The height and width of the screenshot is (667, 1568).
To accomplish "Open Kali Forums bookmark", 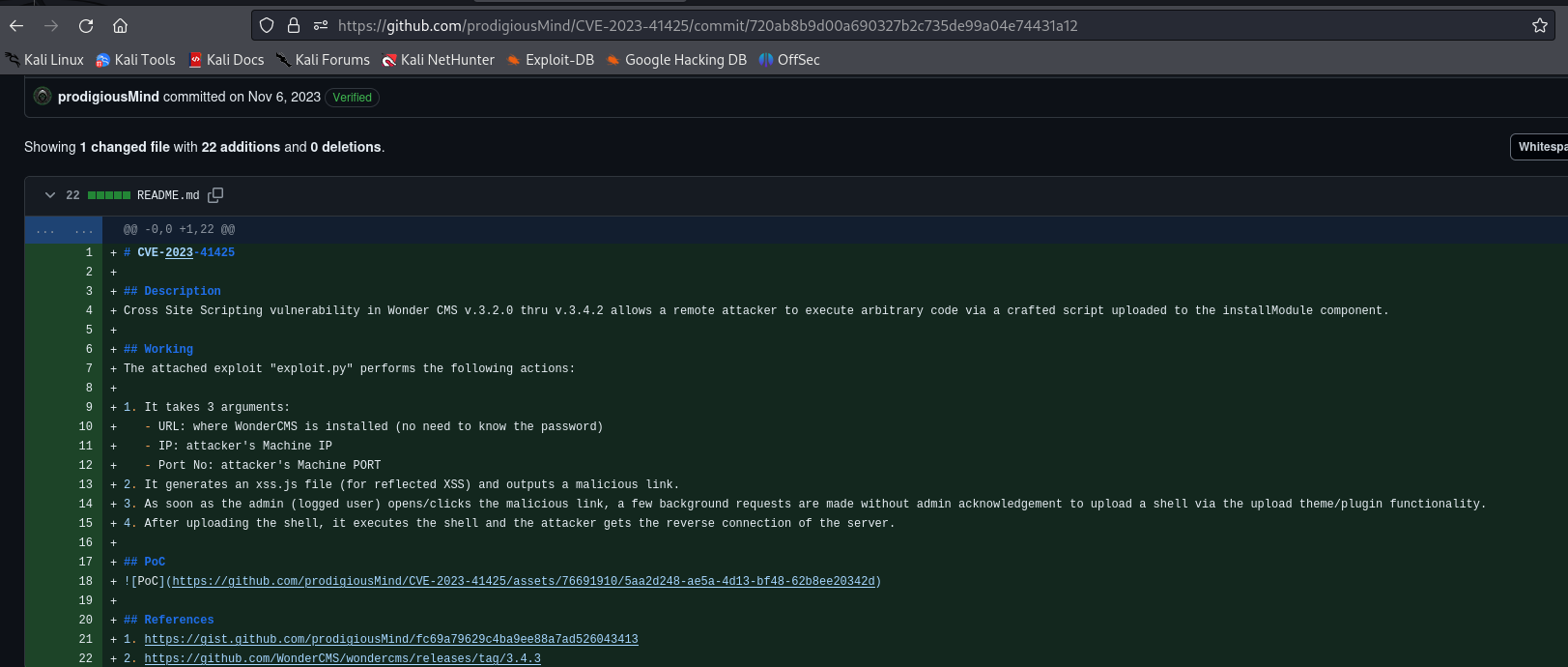I will pyautogui.click(x=323, y=60).
